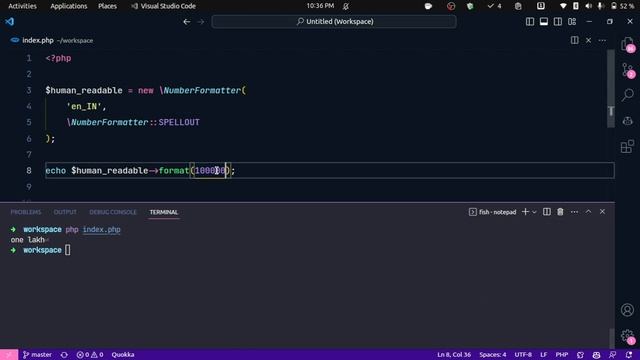Click the SPELLOUT constant in code
This screenshot has width=640, height=360.
pyautogui.click(x=179, y=122)
